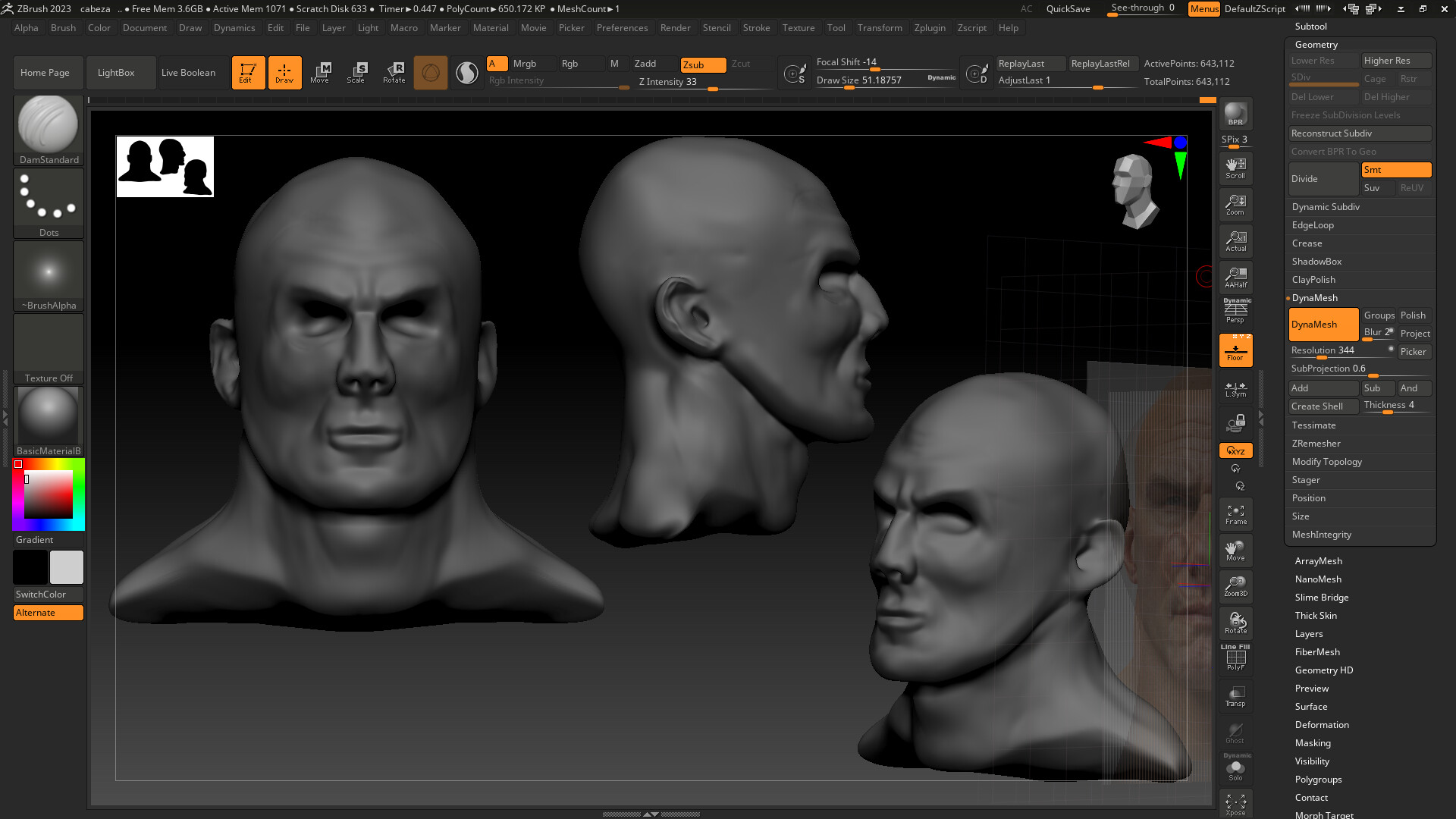Select the DamStandard brush thumbnail

(x=48, y=124)
